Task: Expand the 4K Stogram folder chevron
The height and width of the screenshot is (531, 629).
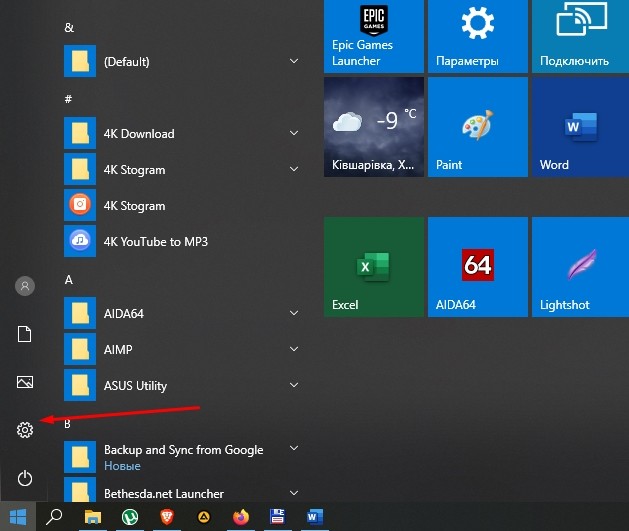Action: pos(294,169)
